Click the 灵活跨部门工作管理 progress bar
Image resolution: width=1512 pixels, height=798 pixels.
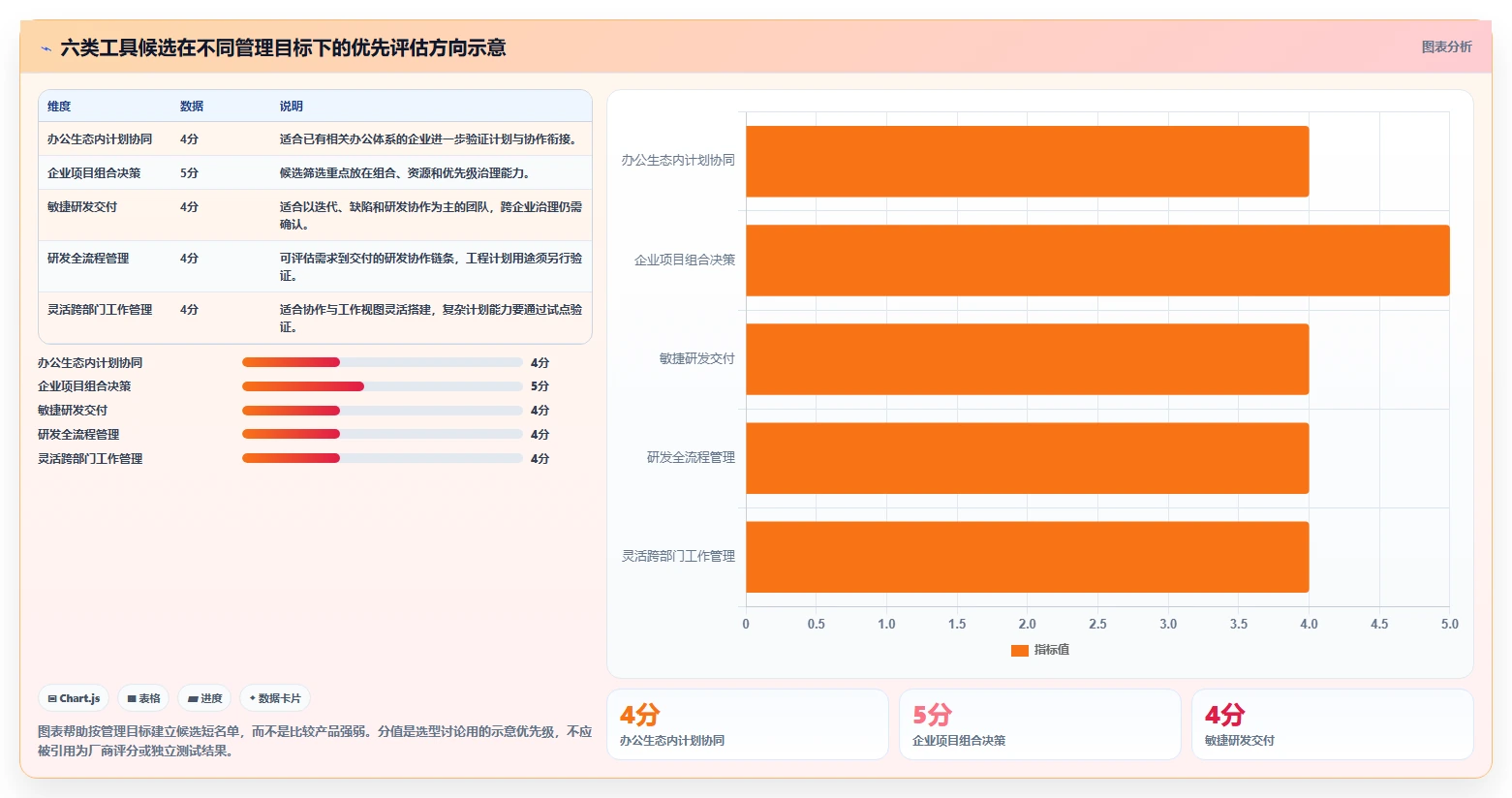pyautogui.click(x=383, y=458)
